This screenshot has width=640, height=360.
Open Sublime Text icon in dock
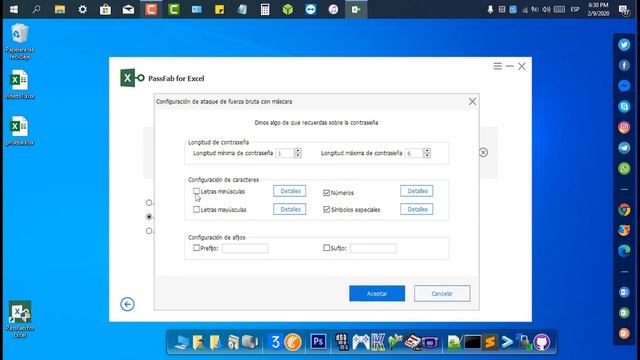click(x=490, y=342)
